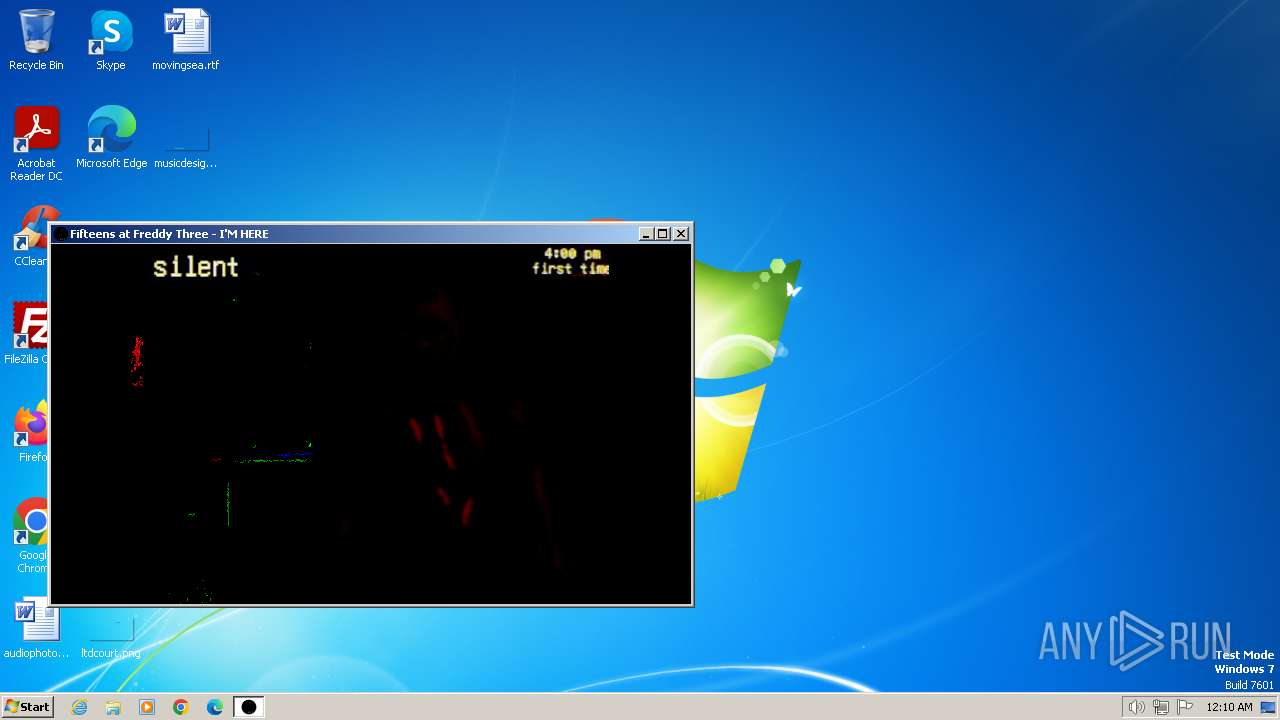
Task: Open Internet Explorer from the taskbar
Action: (x=79, y=707)
